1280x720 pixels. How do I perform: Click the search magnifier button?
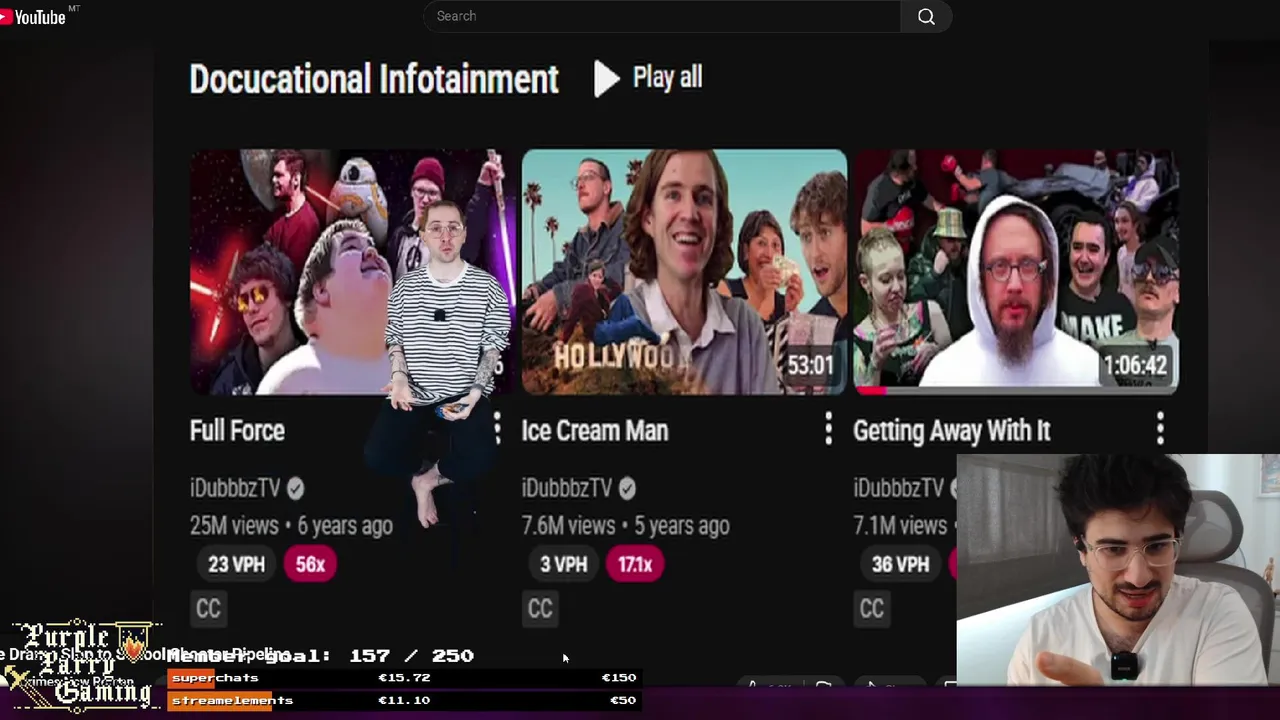coord(926,16)
